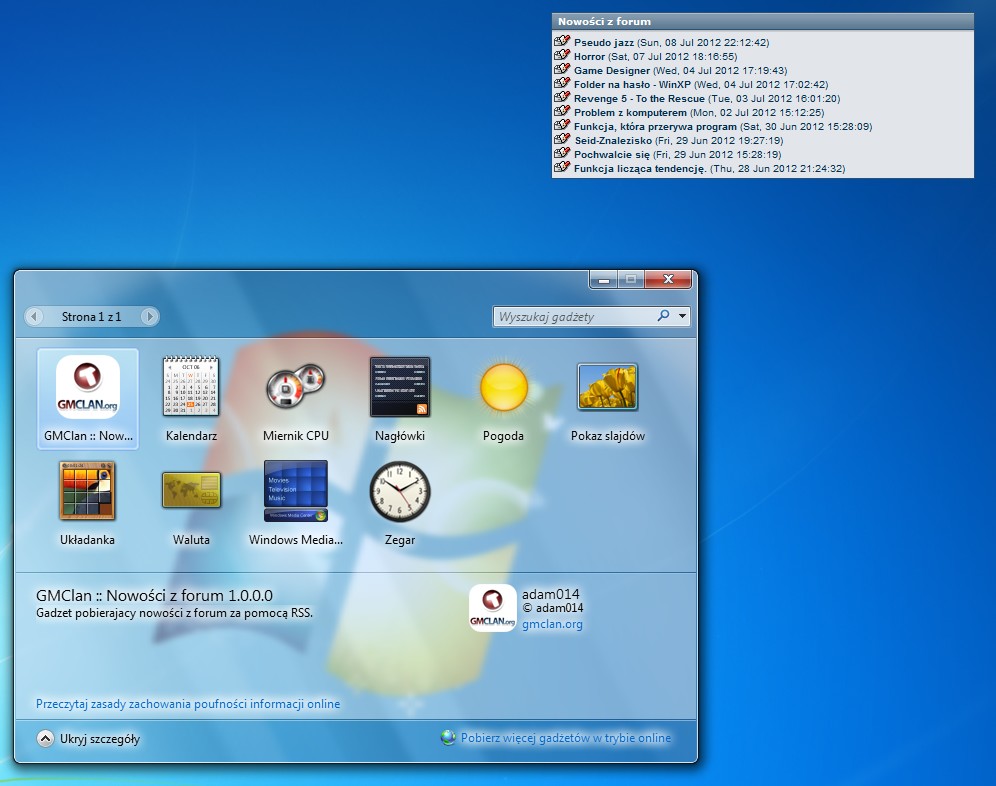996x786 pixels.
Task: Select the Waluta currency gadget
Action: click(191, 491)
